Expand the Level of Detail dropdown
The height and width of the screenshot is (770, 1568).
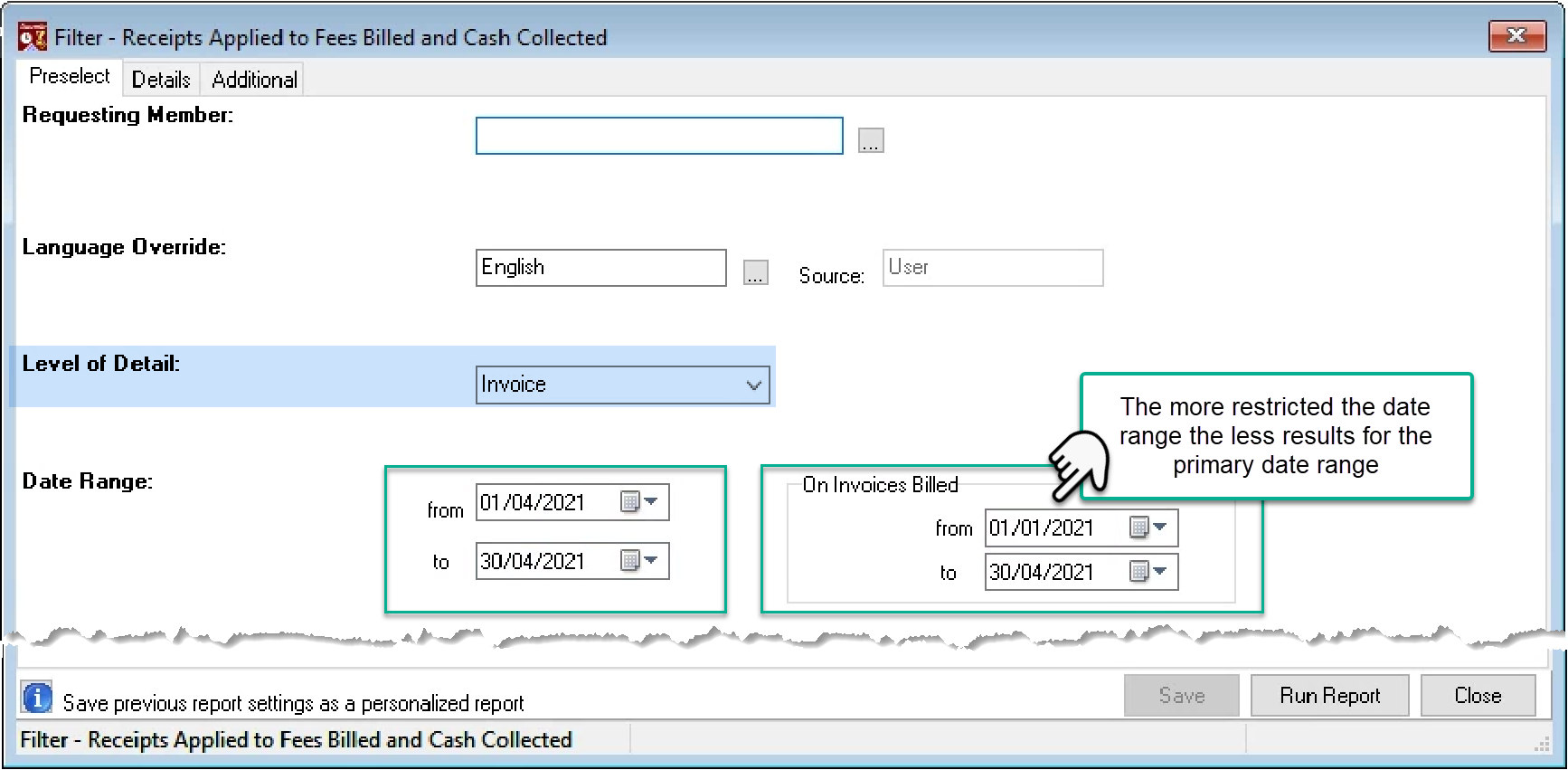point(754,385)
